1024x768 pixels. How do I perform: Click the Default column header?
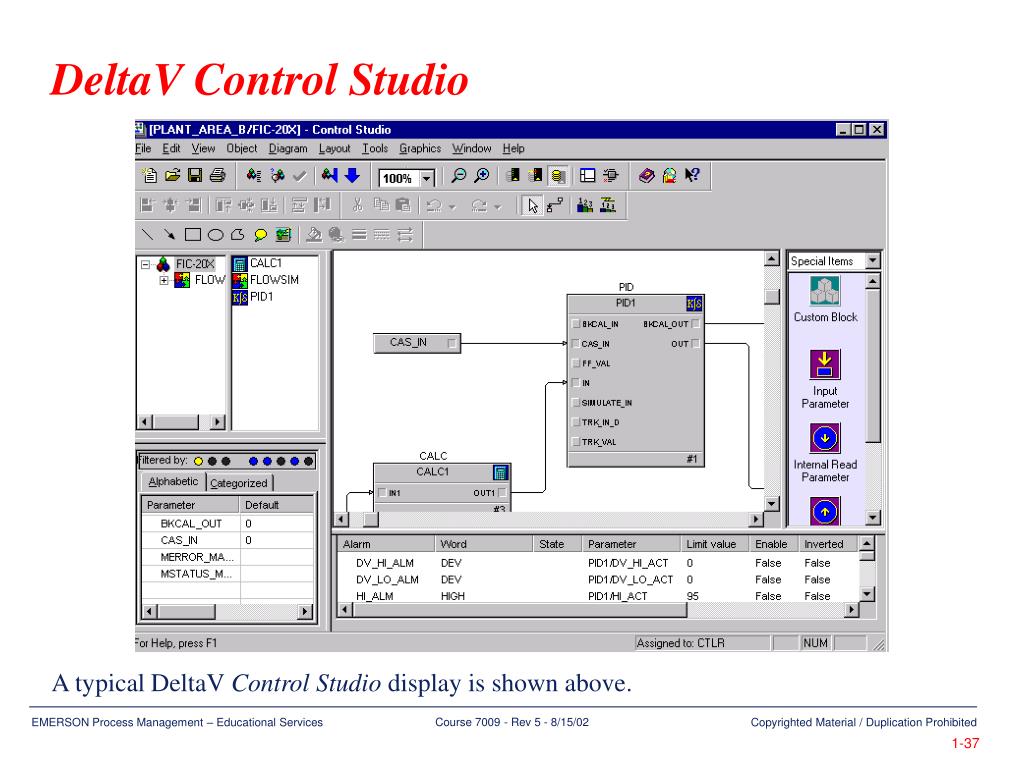[276, 505]
